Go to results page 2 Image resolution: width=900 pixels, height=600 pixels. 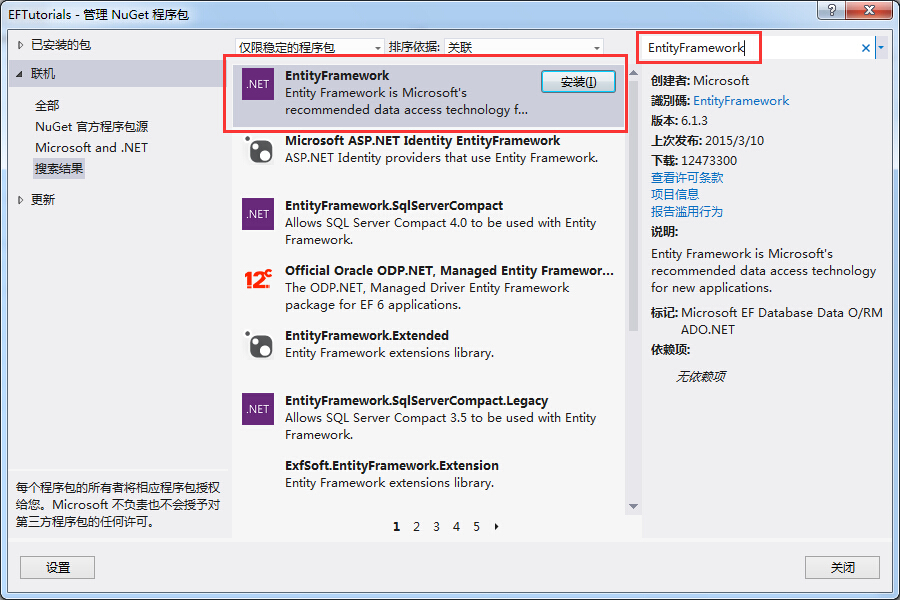[416, 527]
